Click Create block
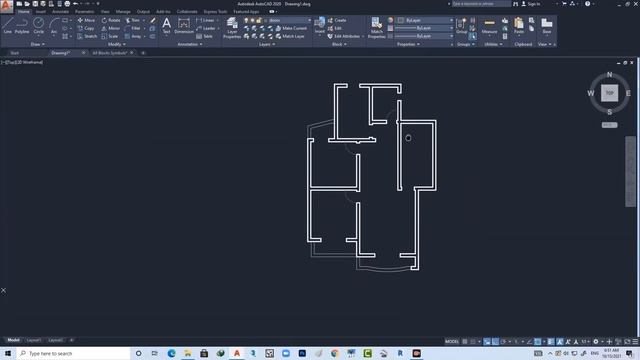Screen dimensions: 640x360 tap(337, 20)
